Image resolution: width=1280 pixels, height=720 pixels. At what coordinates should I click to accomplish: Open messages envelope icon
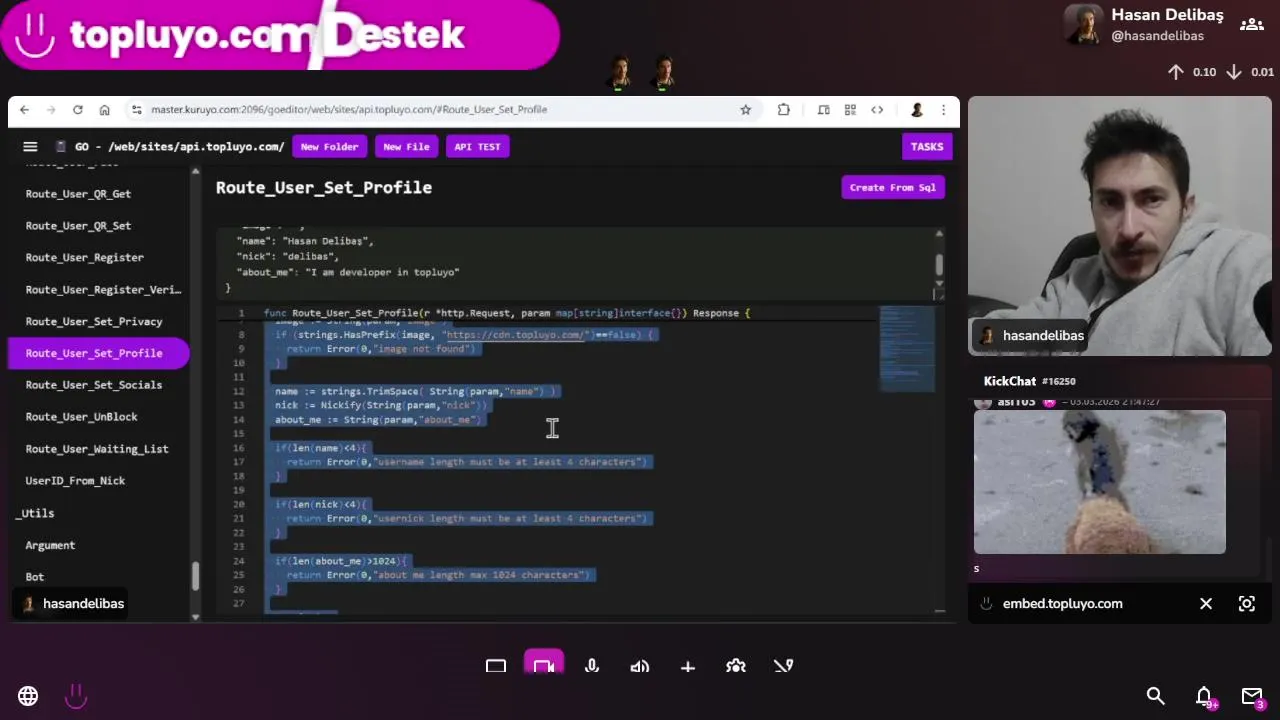(x=1252, y=696)
